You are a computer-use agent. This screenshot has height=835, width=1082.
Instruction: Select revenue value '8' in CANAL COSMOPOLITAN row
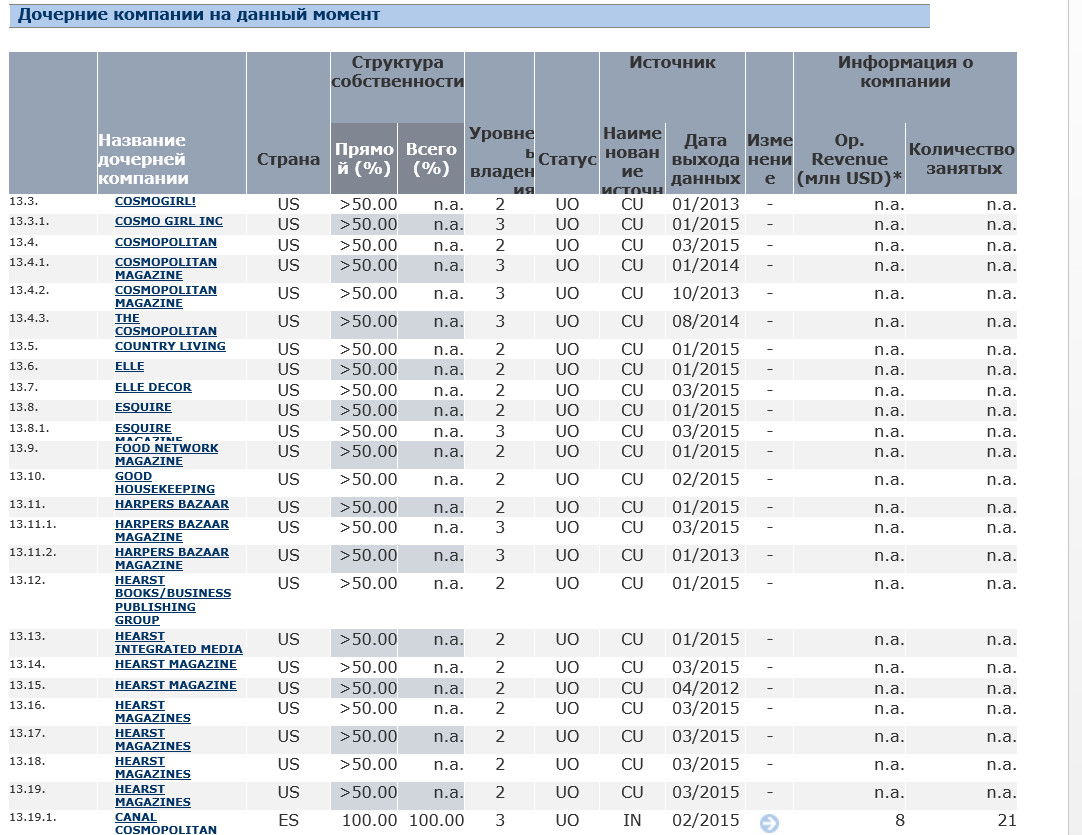click(x=900, y=820)
